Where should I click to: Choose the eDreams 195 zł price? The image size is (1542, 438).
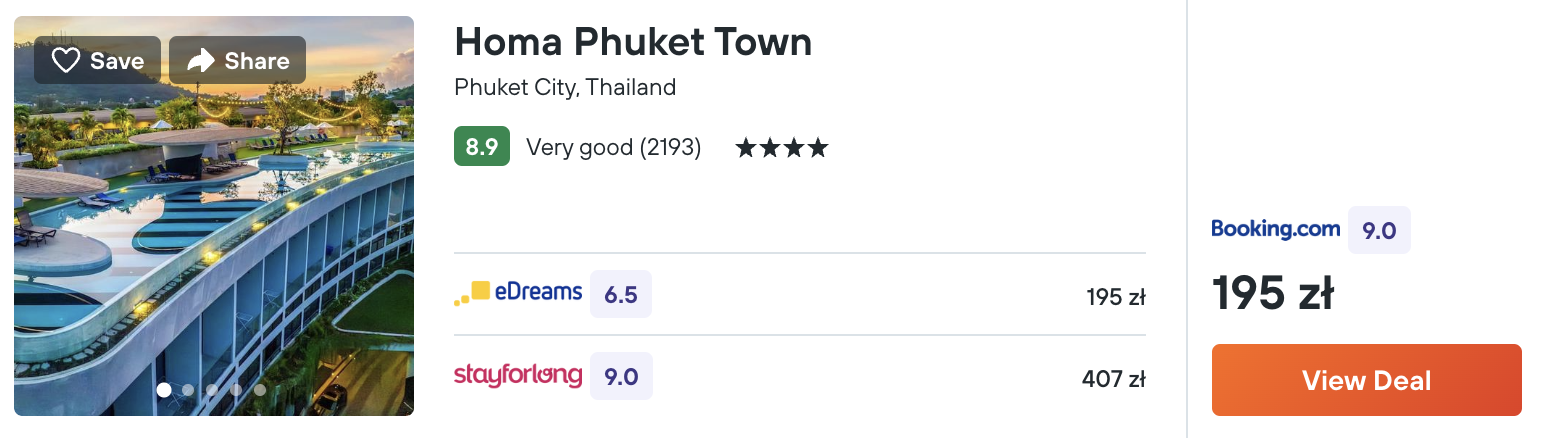pyautogui.click(x=1115, y=297)
